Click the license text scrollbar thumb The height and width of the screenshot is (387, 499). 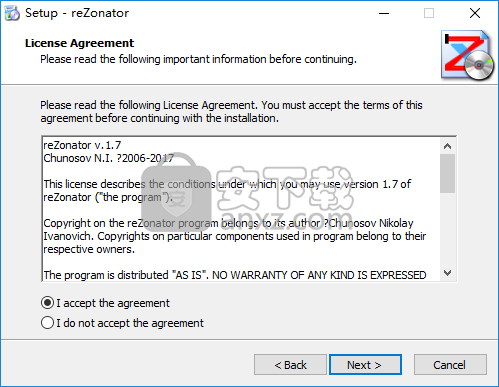[x=447, y=173]
